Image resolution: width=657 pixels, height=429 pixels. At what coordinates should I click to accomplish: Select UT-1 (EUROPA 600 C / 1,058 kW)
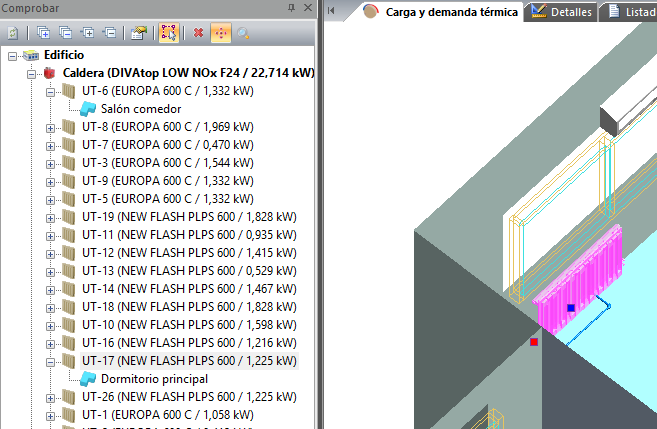point(168,415)
